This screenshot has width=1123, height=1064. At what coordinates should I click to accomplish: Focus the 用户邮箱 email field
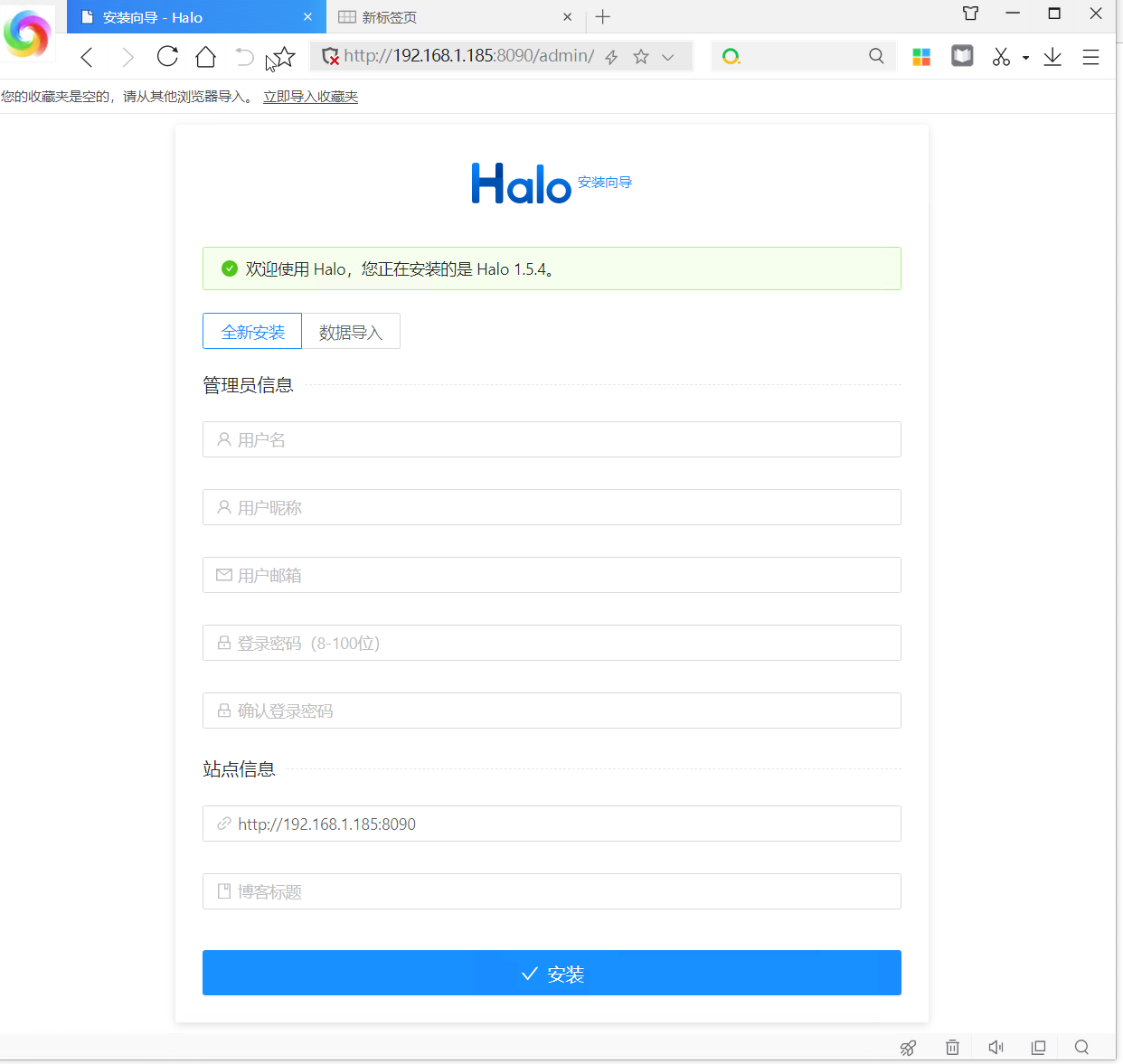(552, 575)
